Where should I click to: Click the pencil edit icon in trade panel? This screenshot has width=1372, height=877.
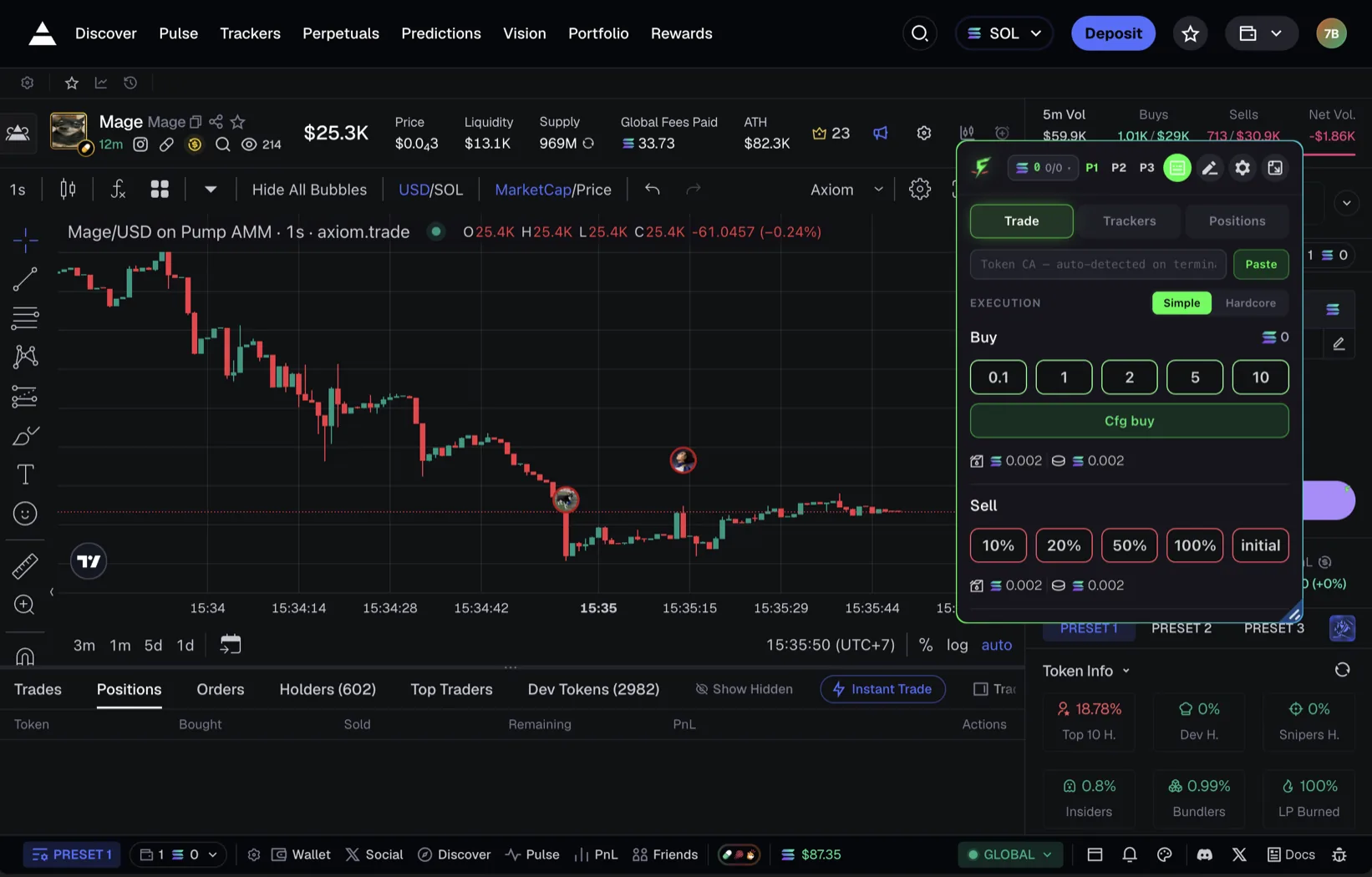click(1209, 168)
